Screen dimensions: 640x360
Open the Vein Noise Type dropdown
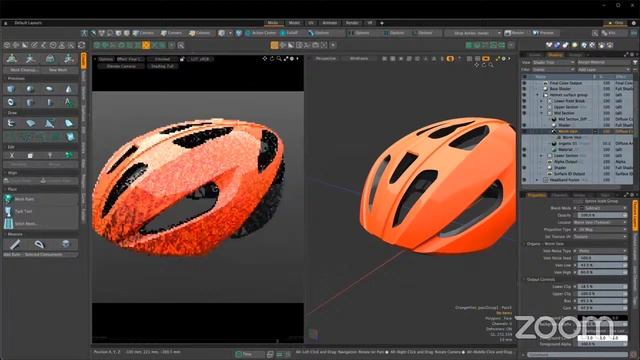pos(602,251)
